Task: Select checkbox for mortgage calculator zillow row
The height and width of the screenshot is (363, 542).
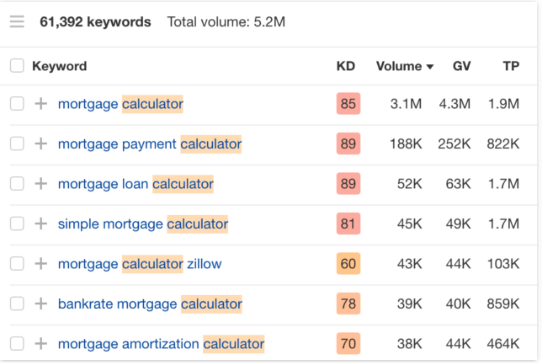Action: (17, 264)
